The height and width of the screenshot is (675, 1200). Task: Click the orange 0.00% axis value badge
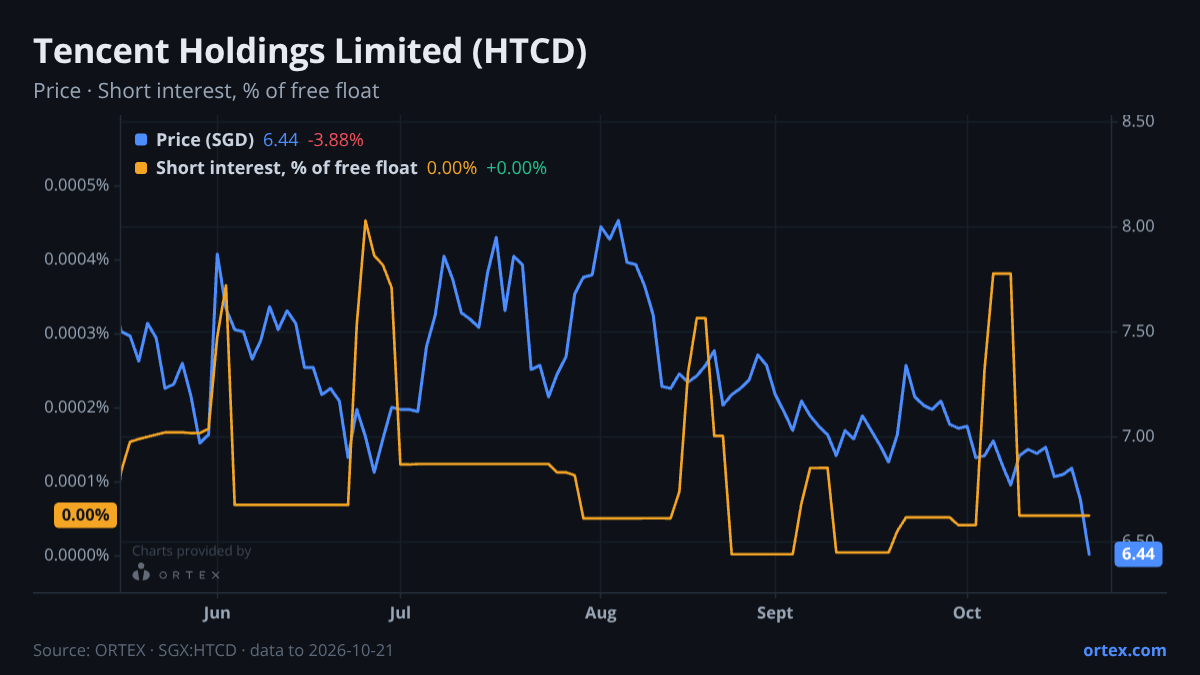pyautogui.click(x=85, y=516)
